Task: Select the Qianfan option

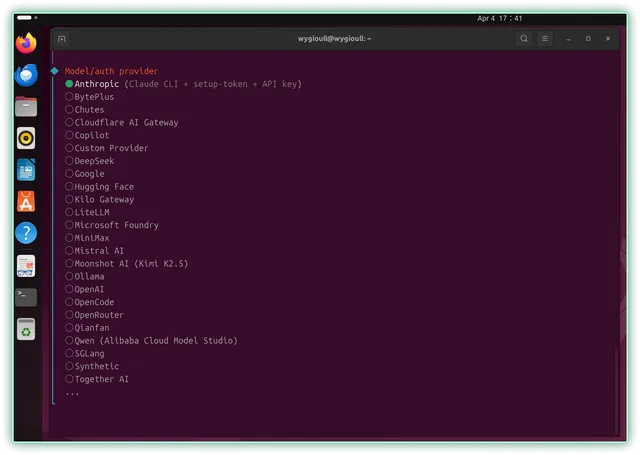Action: pyautogui.click(x=87, y=328)
